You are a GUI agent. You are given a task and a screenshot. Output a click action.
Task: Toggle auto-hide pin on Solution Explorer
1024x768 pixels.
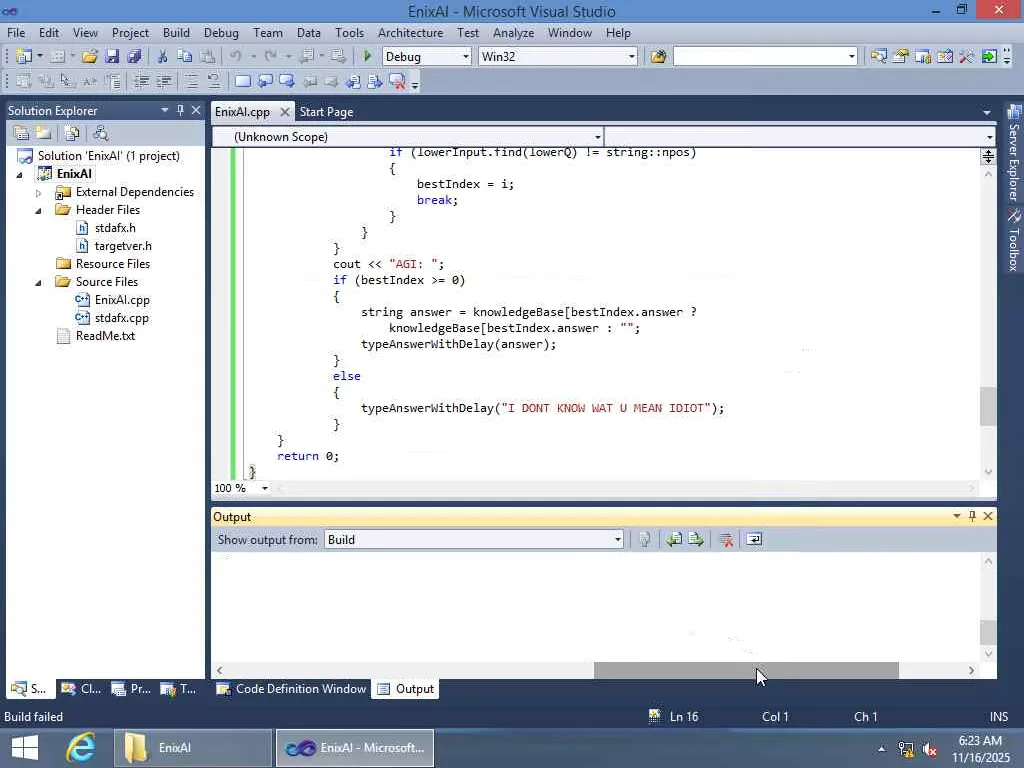(180, 110)
